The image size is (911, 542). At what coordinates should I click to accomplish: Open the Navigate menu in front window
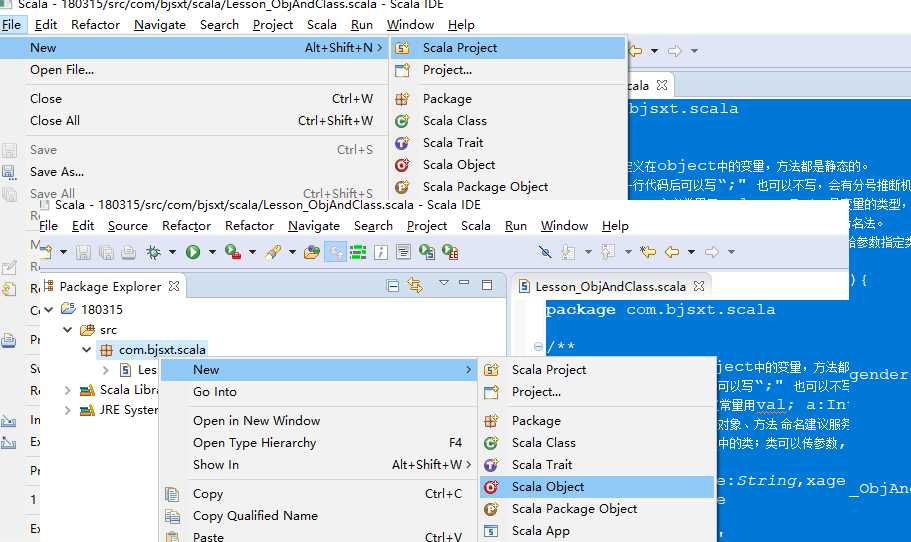pos(314,226)
